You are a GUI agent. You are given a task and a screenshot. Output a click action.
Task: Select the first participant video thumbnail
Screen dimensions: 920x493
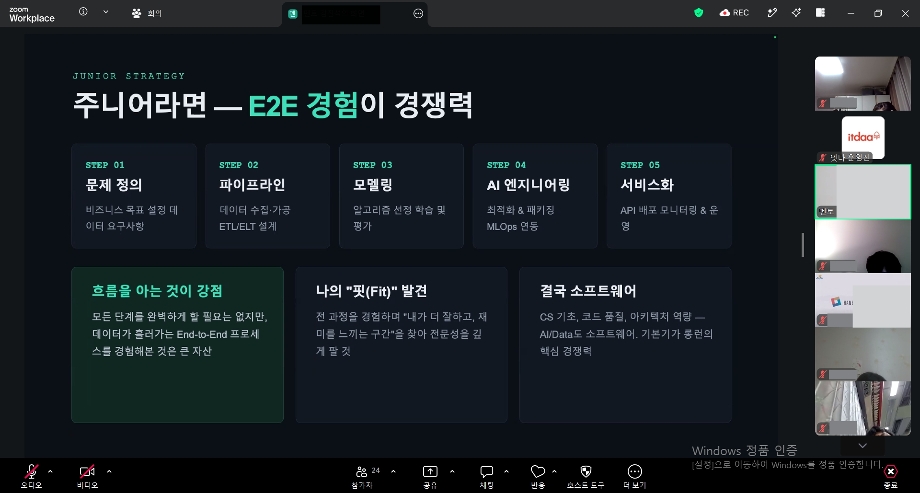[862, 83]
